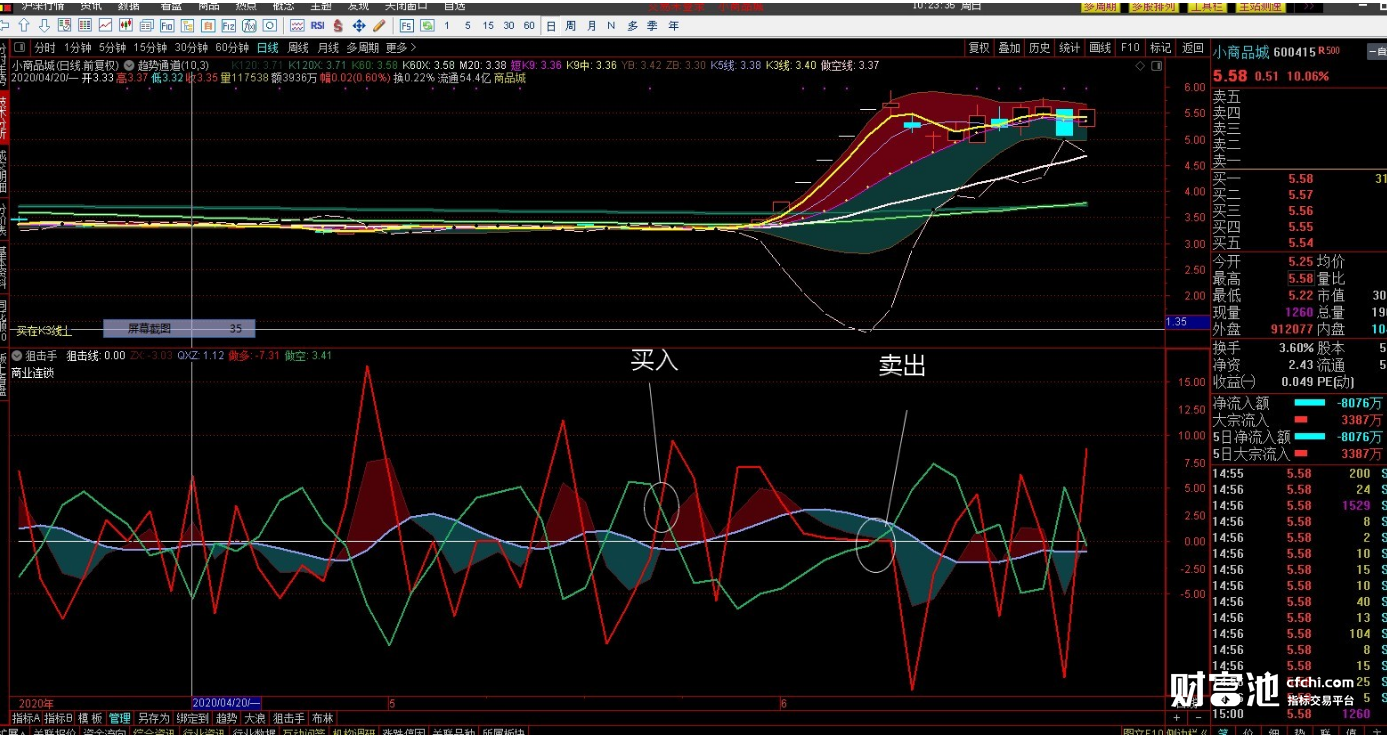
Task: Select 指标A tab at bottom
Action: 26,718
